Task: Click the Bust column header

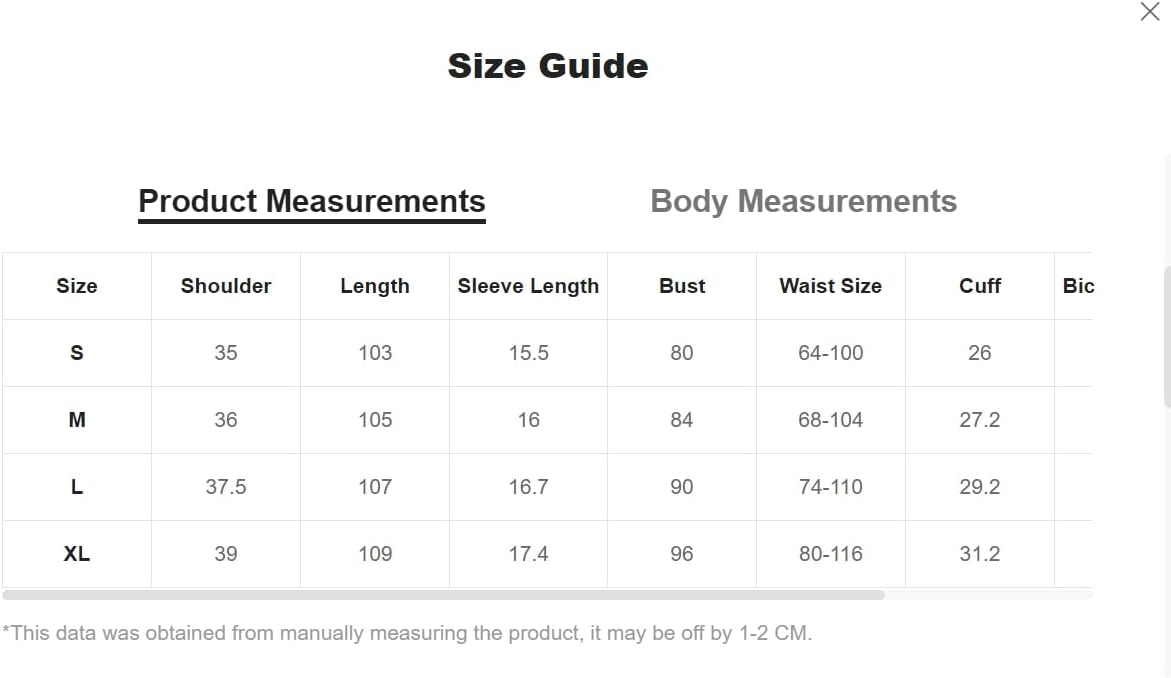Action: (x=682, y=286)
